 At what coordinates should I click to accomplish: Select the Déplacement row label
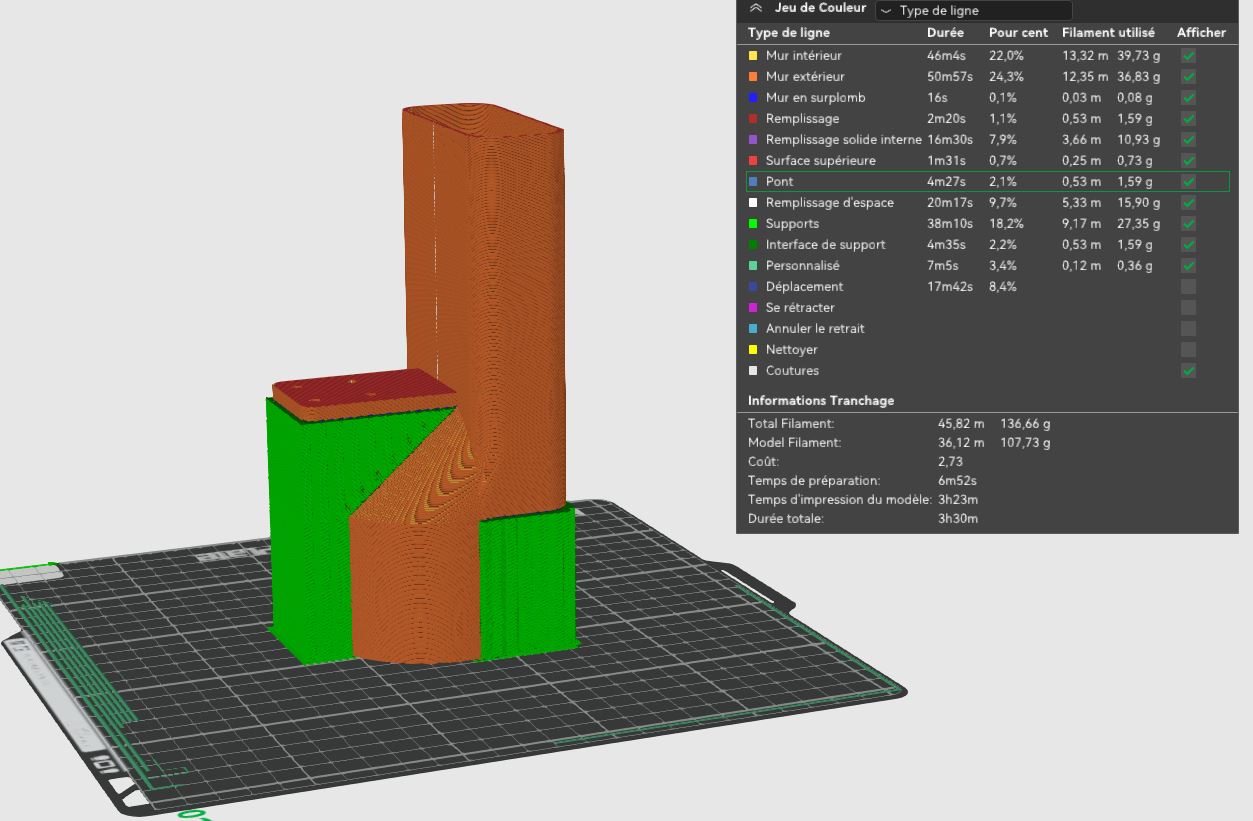pos(805,287)
